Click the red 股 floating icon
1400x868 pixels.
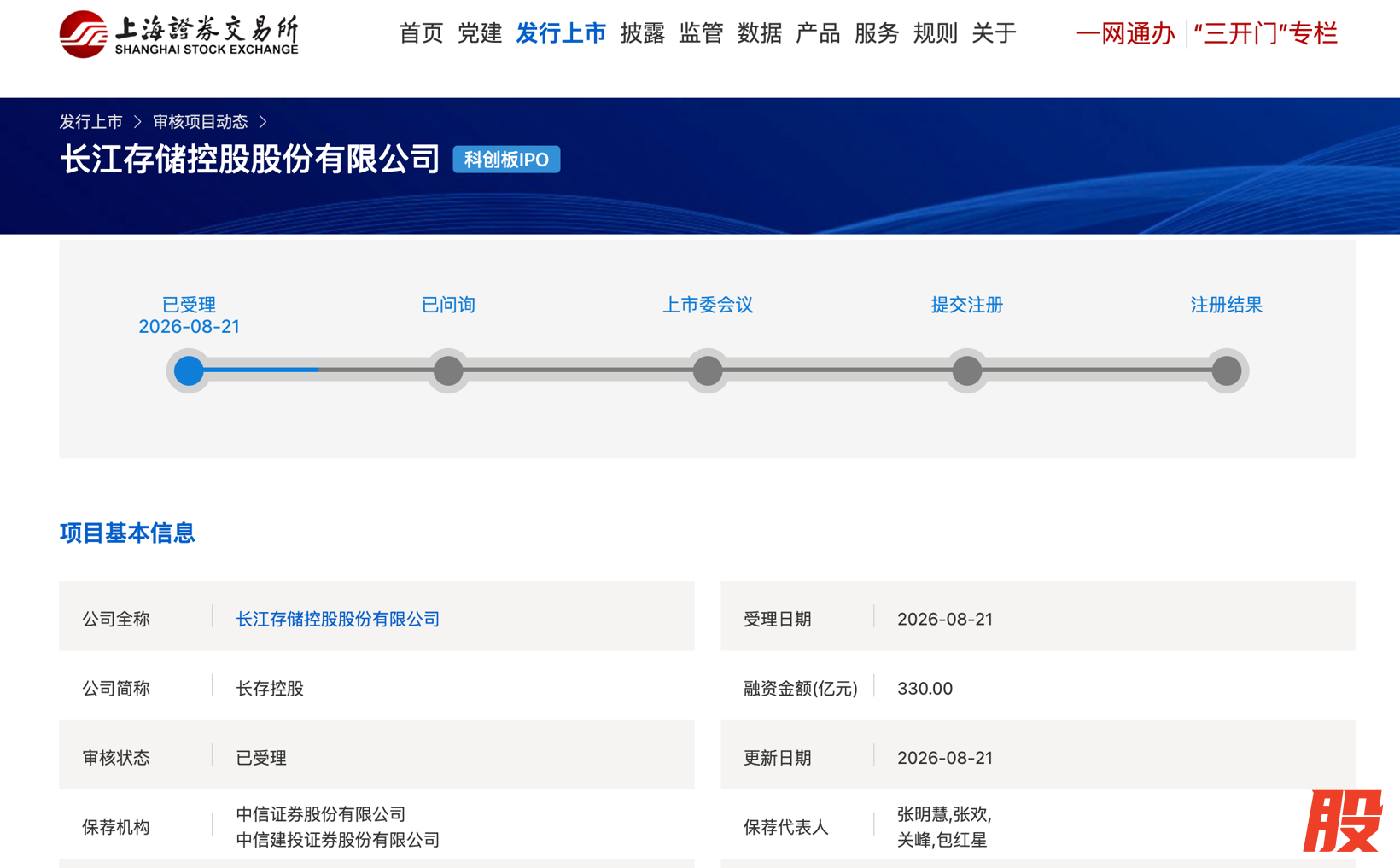tap(1343, 821)
